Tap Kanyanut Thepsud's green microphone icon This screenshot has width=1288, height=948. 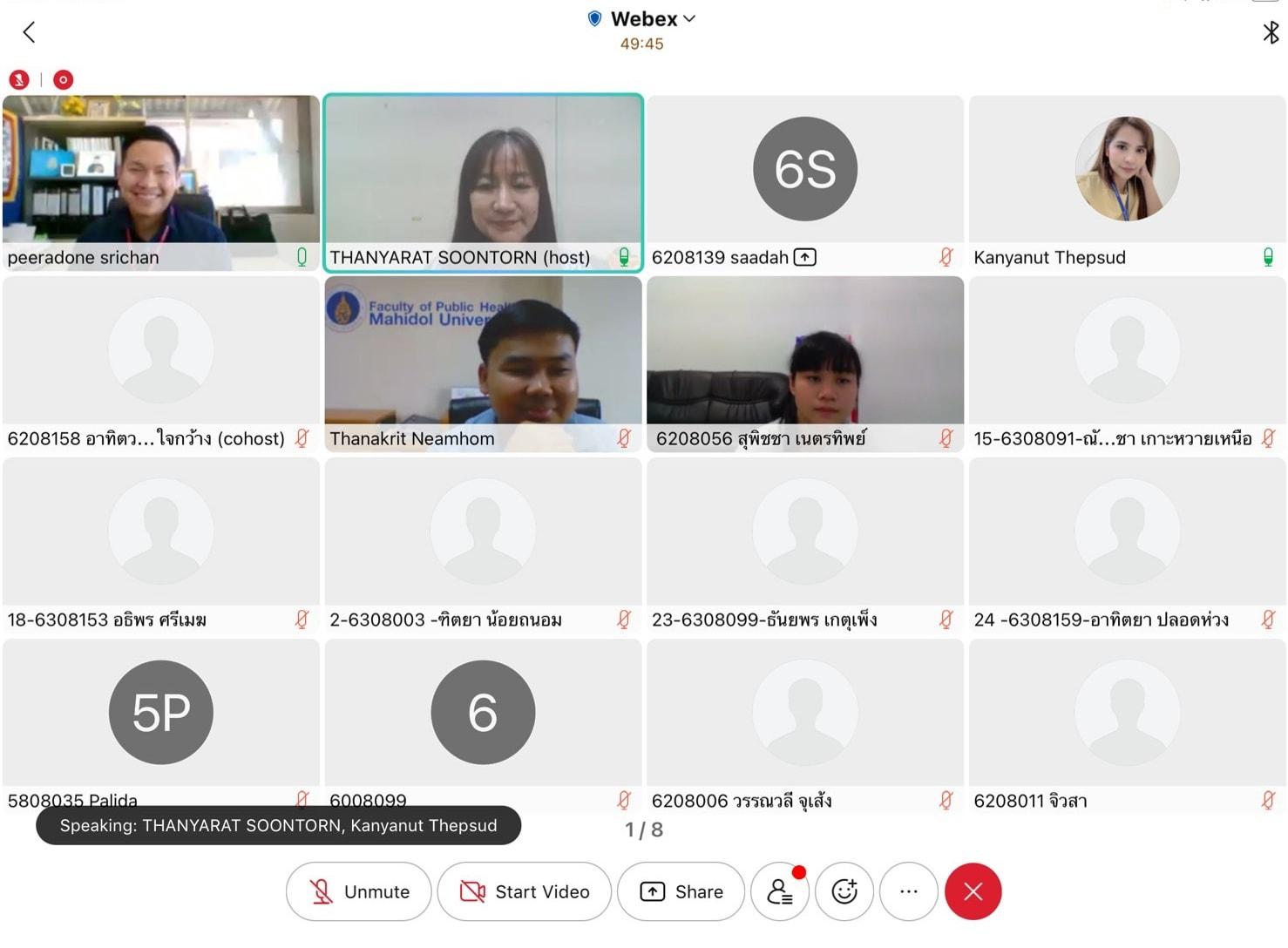[1268, 257]
